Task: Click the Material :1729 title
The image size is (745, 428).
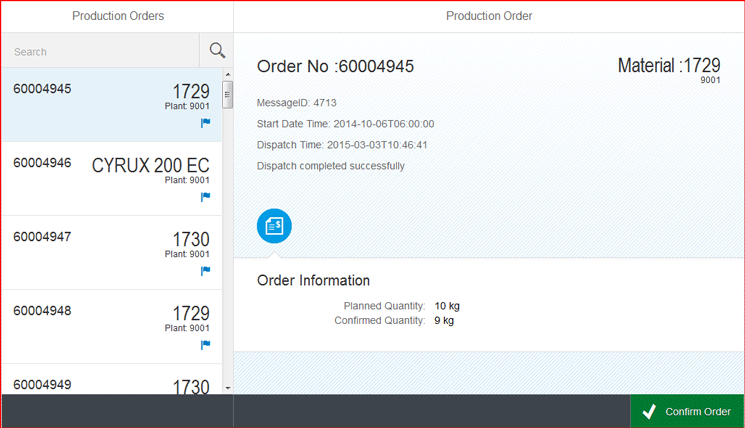Action: tap(668, 66)
